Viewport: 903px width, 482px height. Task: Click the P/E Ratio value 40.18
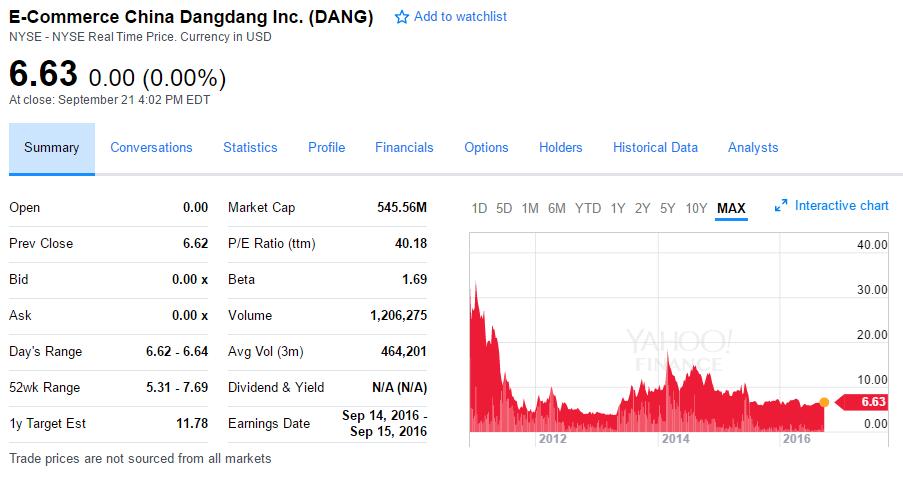coord(411,243)
